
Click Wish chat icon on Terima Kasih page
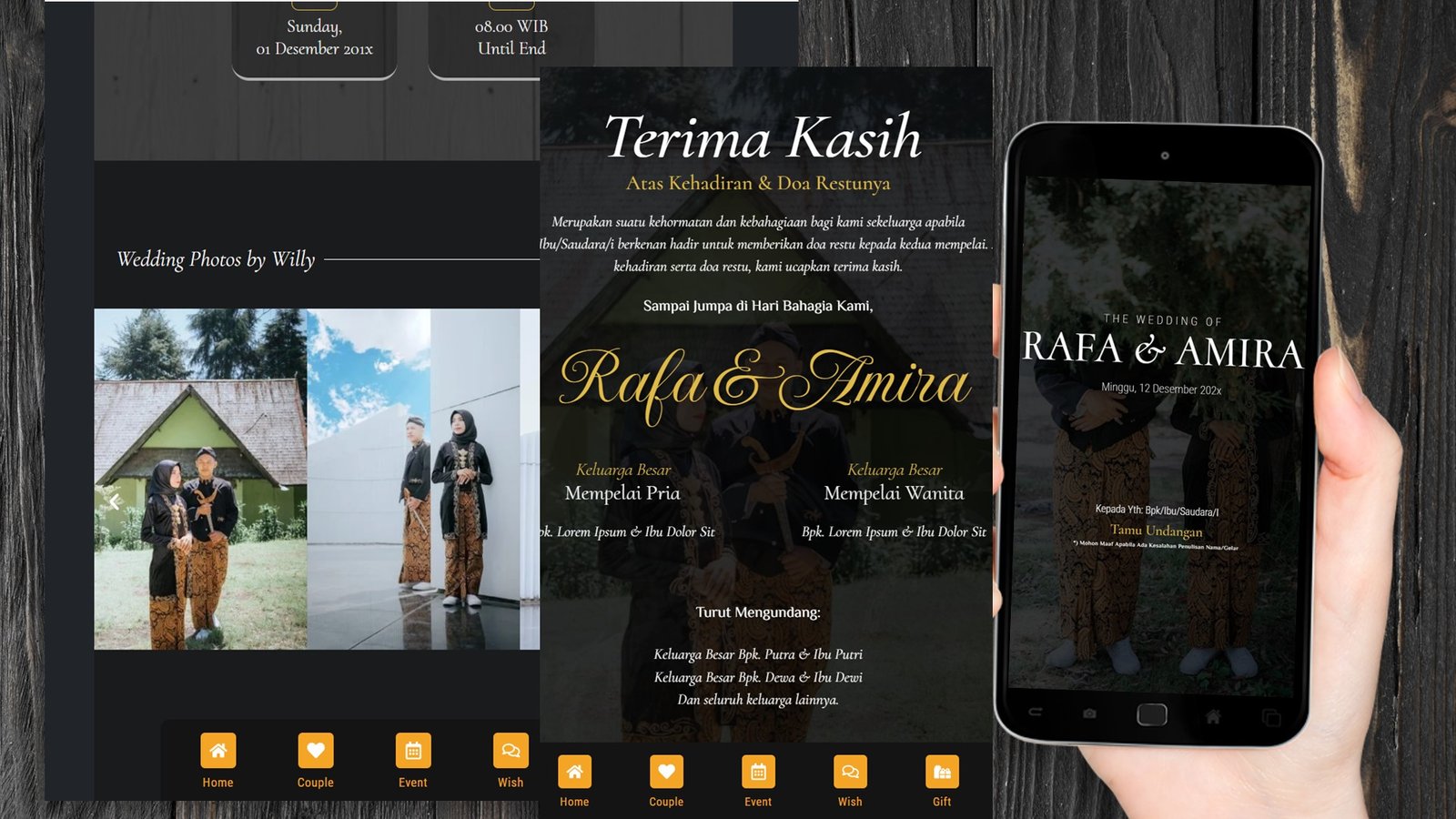click(x=850, y=773)
